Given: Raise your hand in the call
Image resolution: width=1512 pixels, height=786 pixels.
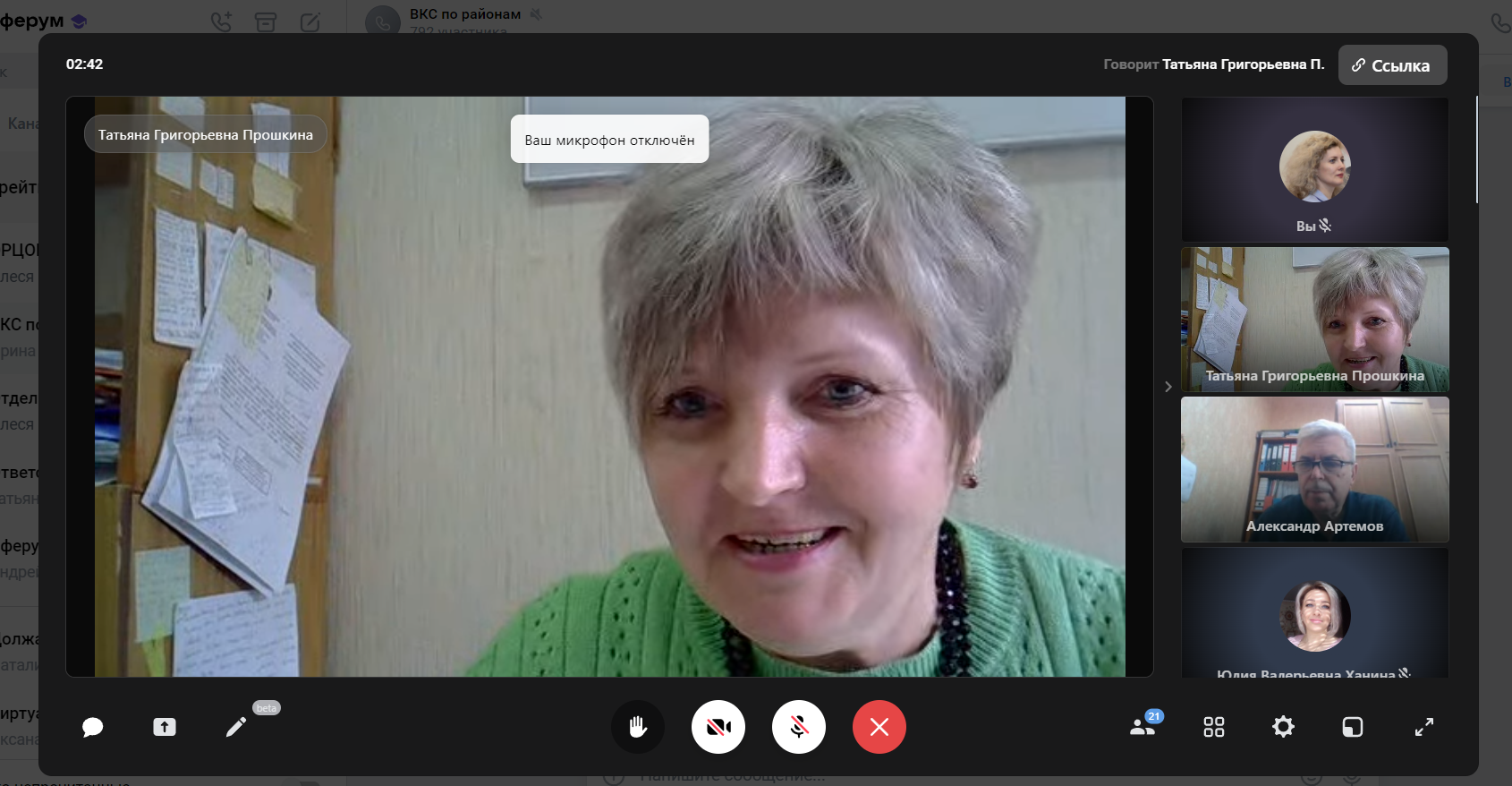Looking at the screenshot, I should pyautogui.click(x=638, y=727).
